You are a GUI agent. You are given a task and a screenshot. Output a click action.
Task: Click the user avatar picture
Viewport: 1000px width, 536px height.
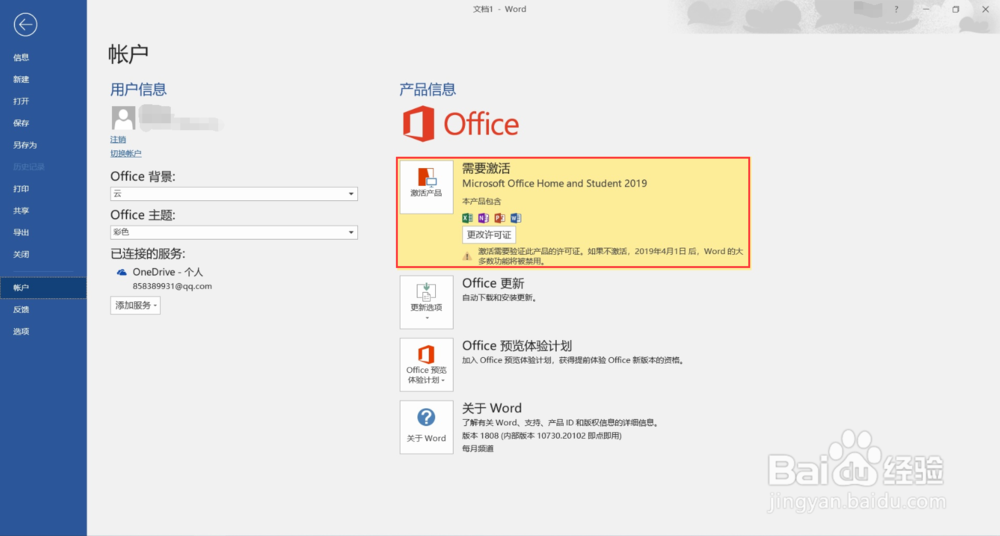[x=123, y=118]
